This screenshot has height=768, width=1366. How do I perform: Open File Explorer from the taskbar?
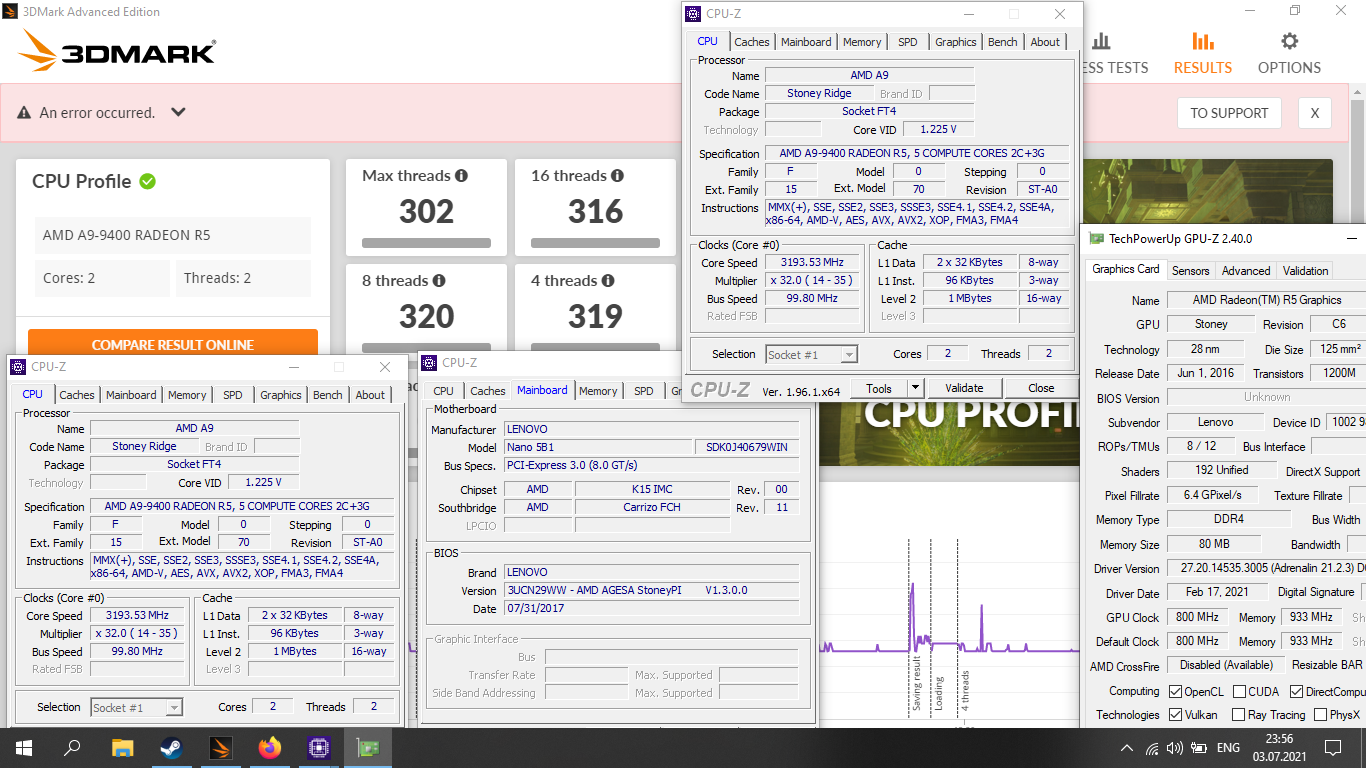tap(122, 747)
